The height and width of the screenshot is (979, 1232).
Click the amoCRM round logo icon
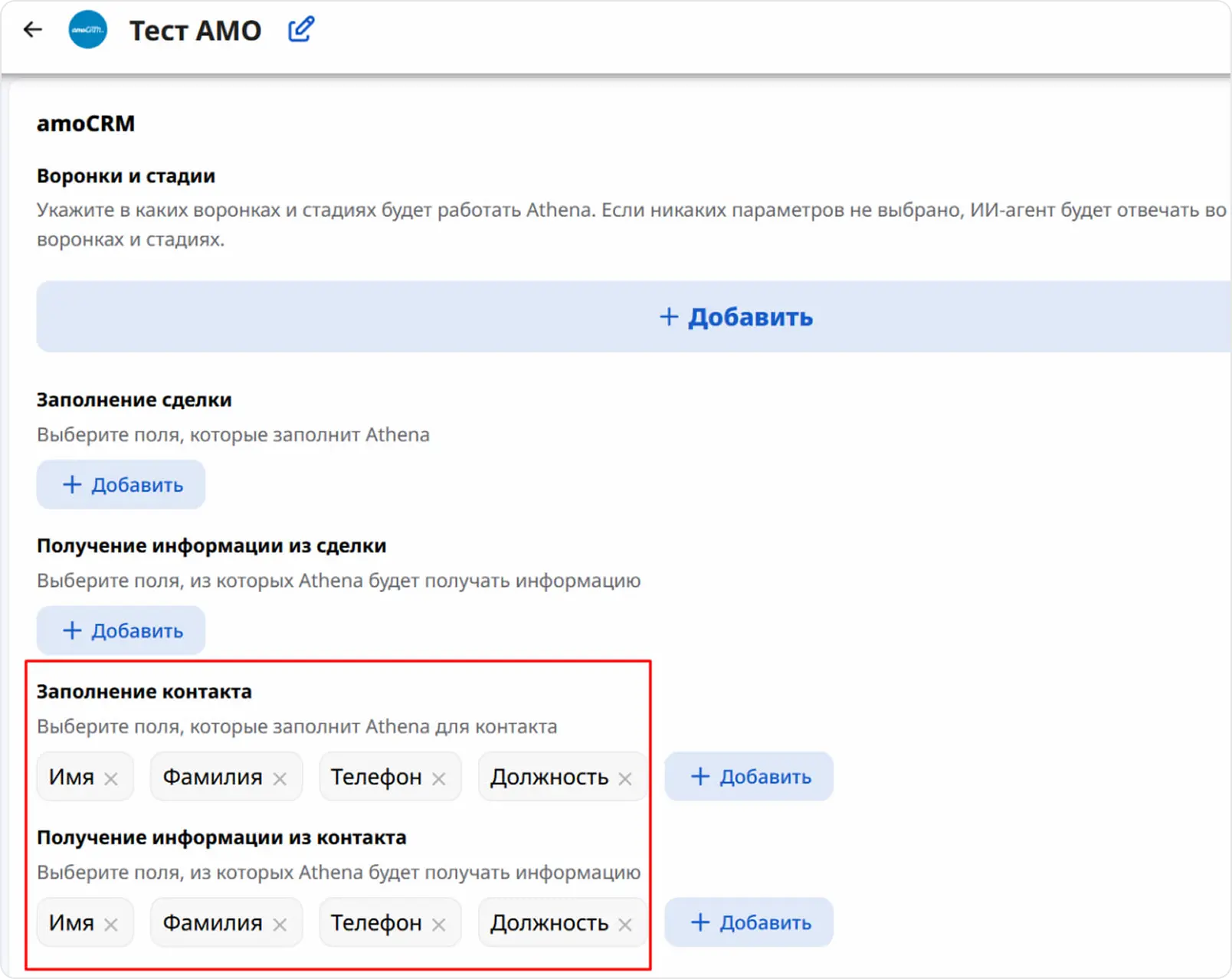click(x=88, y=30)
